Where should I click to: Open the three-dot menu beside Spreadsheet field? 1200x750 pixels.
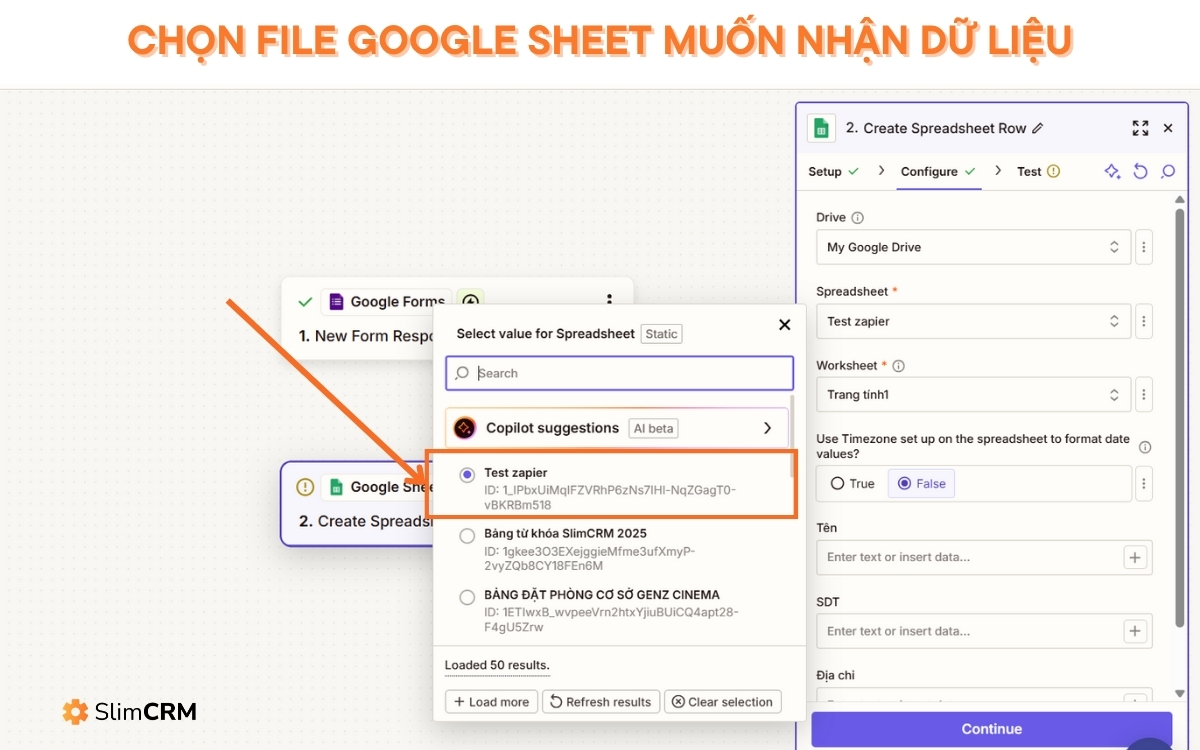1144,321
